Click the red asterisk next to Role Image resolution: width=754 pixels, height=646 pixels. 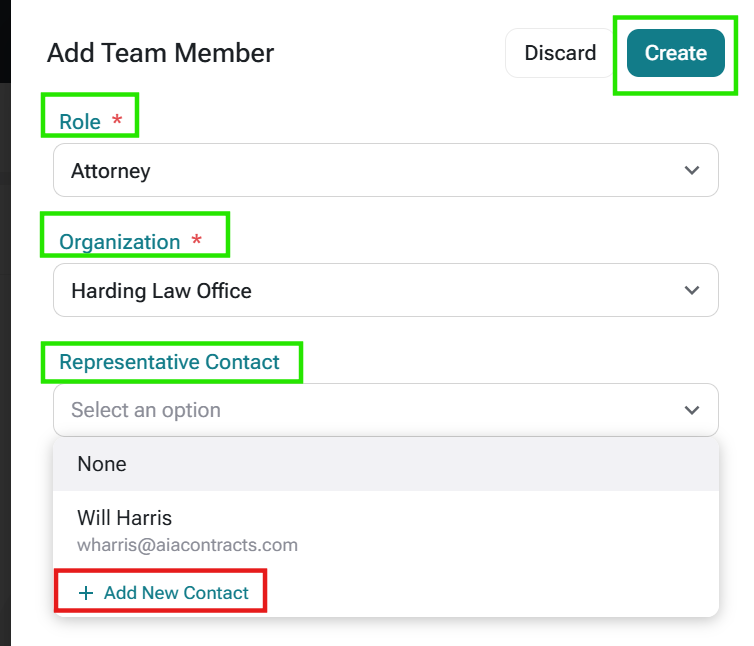[x=117, y=118]
